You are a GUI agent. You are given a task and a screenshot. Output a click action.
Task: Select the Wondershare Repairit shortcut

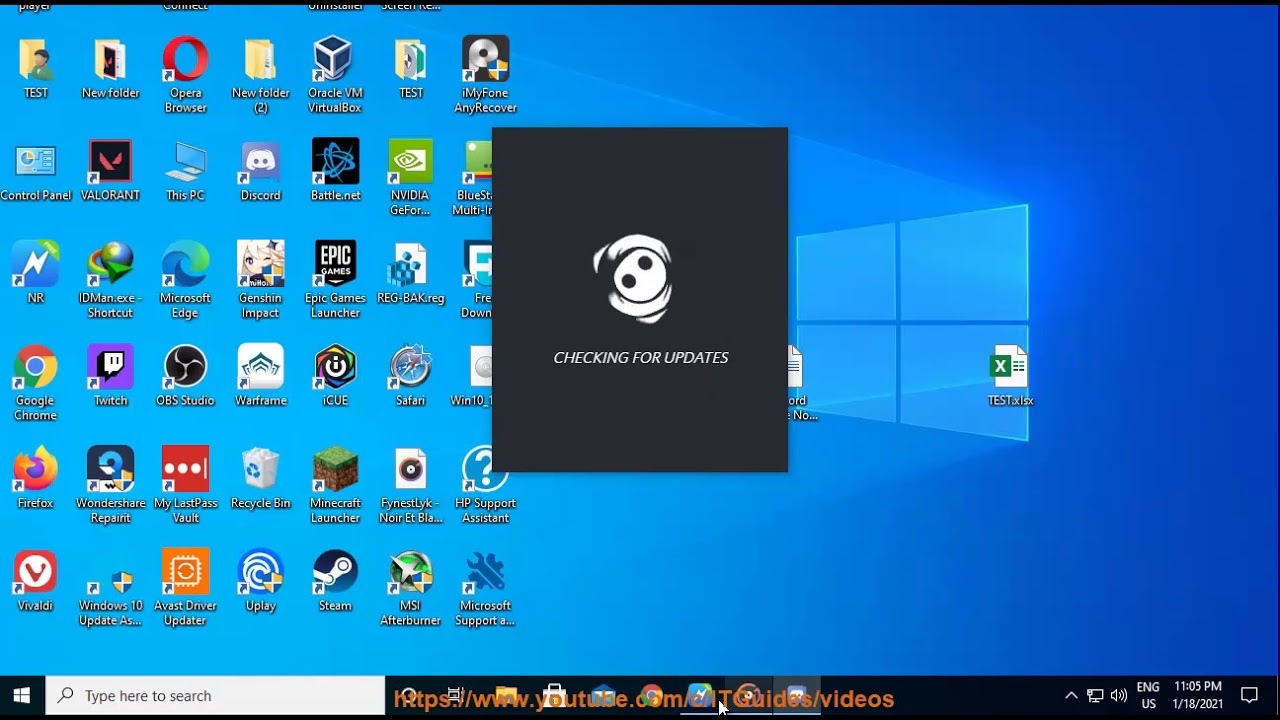(x=110, y=485)
